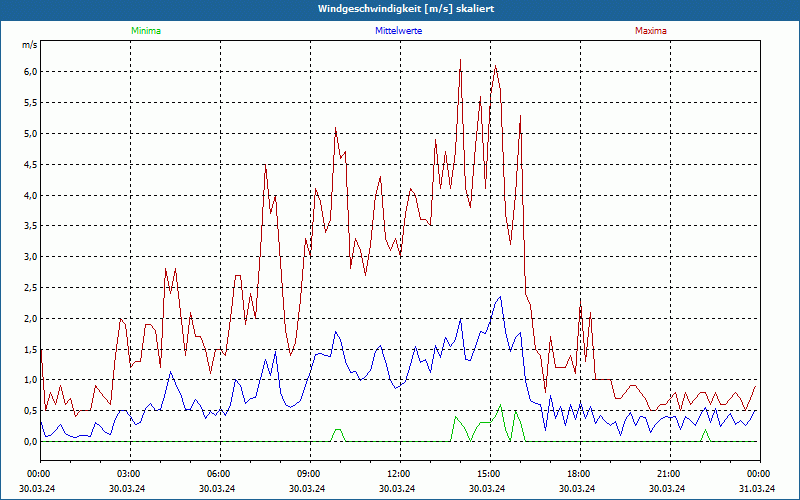Viewport: 800px width, 500px height.
Task: Click the '5,5' y-axis tick label
Action: [x=31, y=103]
